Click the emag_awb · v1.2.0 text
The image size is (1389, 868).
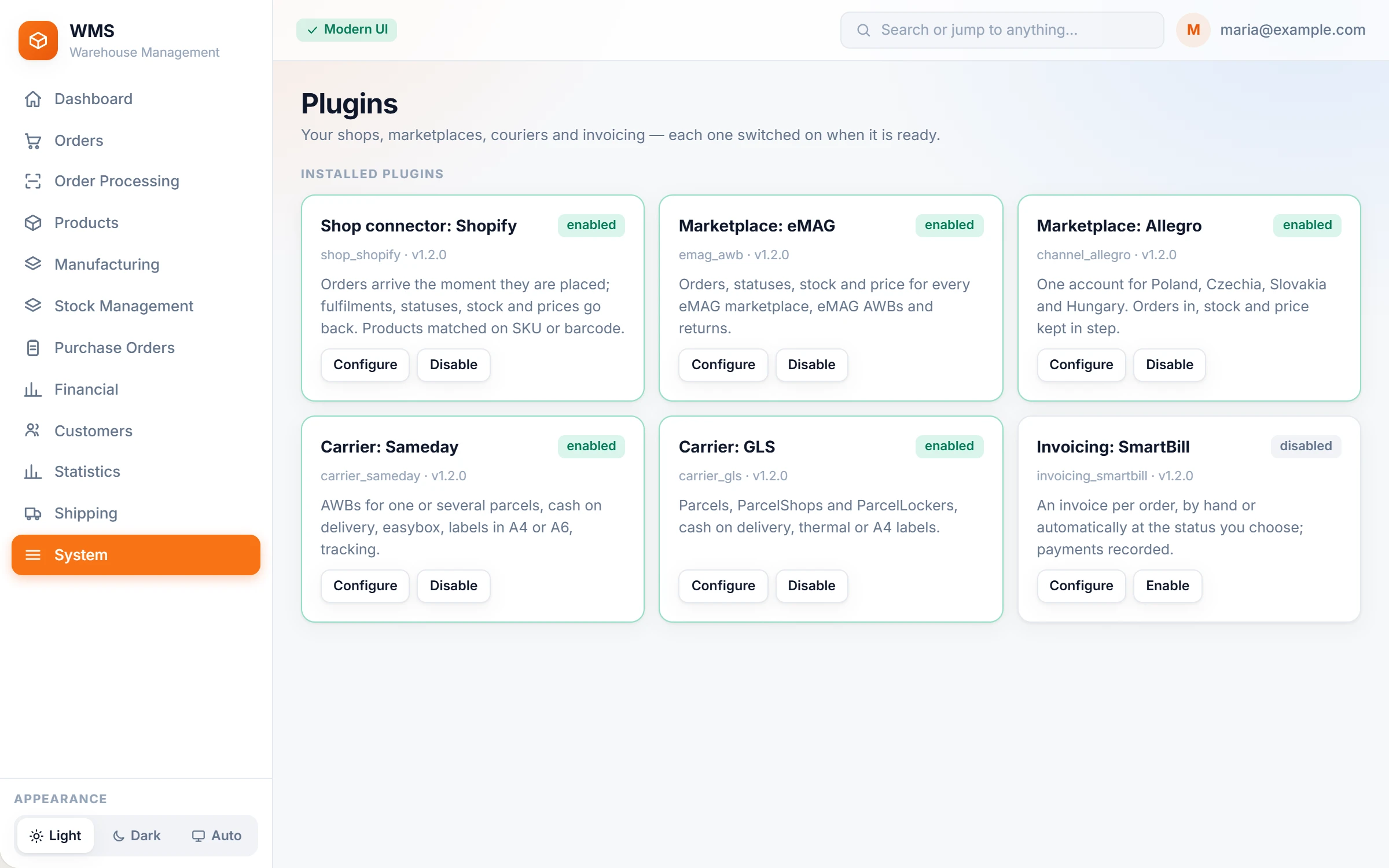pos(734,255)
